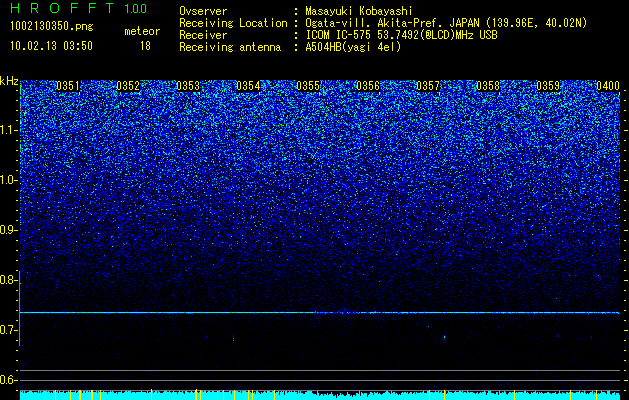Click the HROFFT program title
Viewport: 629px width, 400px height.
[62, 8]
